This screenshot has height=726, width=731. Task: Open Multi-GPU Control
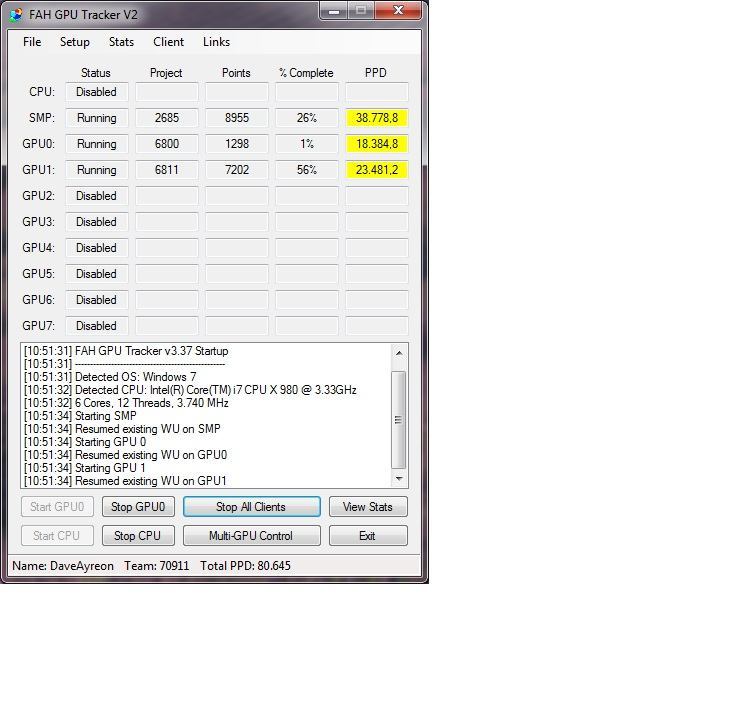click(251, 536)
